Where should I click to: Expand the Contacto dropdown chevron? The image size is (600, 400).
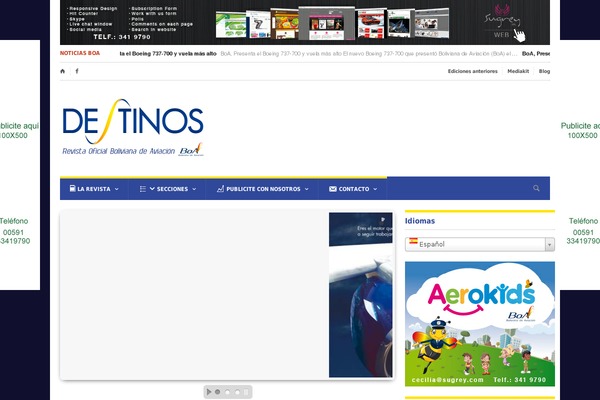point(375,189)
